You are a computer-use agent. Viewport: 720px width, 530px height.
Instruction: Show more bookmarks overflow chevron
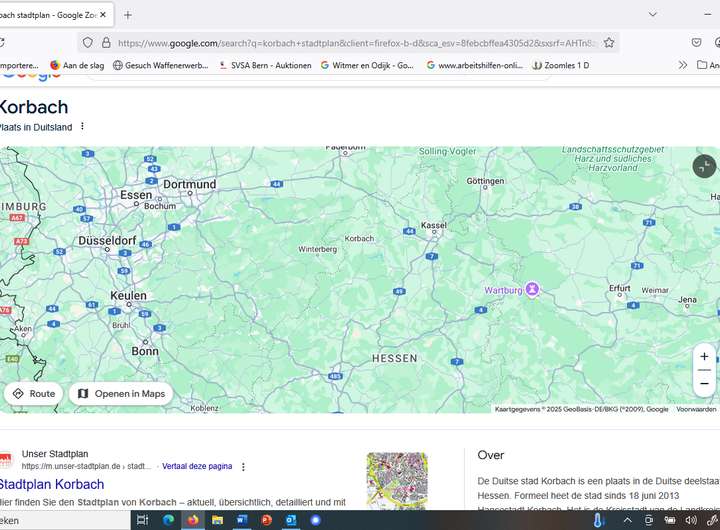pos(683,65)
